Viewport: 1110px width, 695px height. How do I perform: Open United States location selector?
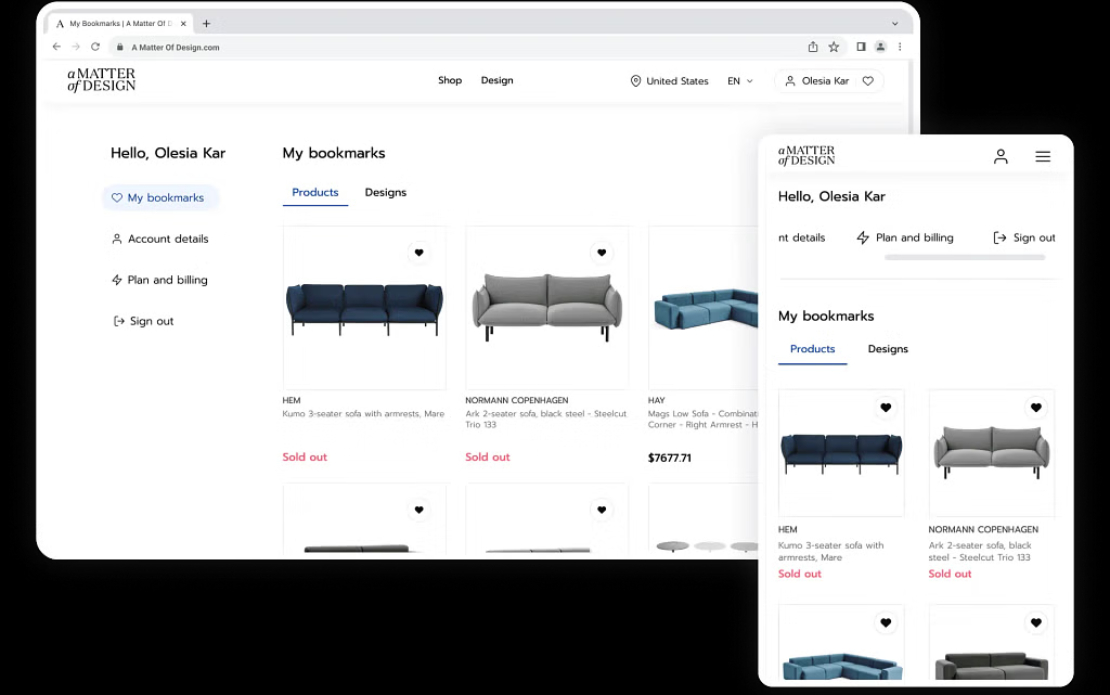(669, 81)
